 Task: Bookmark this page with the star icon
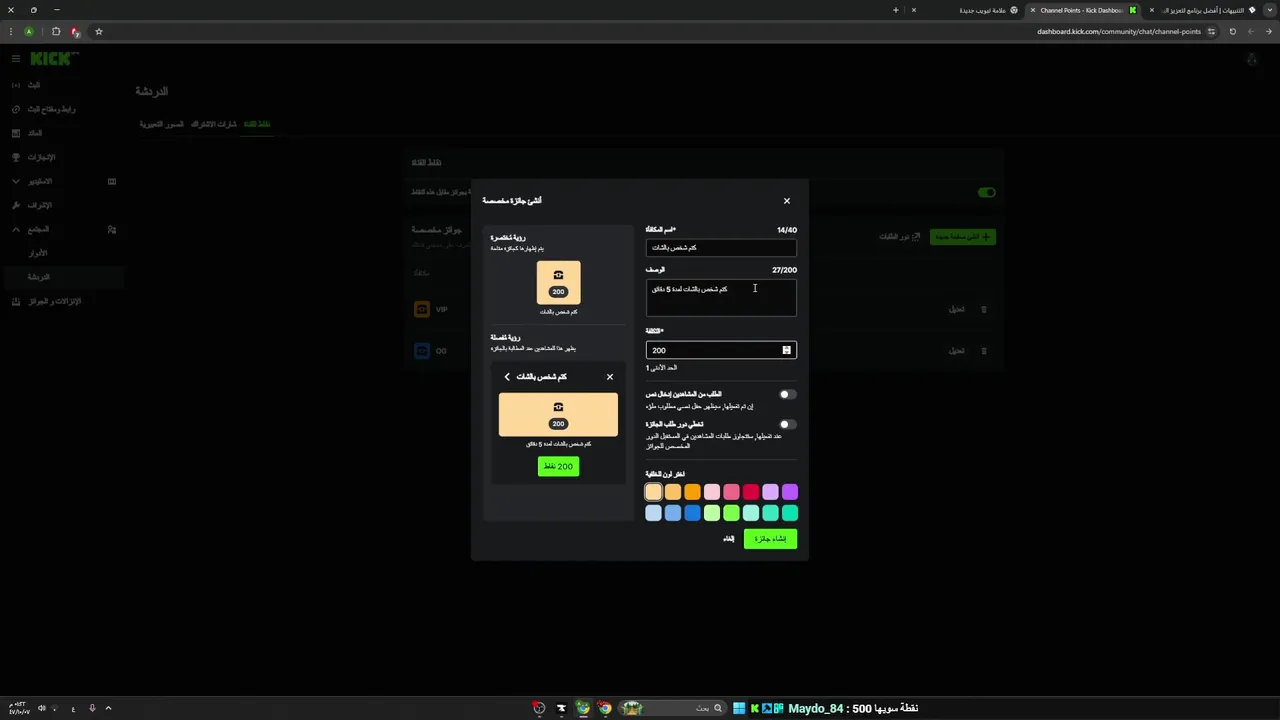coord(98,31)
